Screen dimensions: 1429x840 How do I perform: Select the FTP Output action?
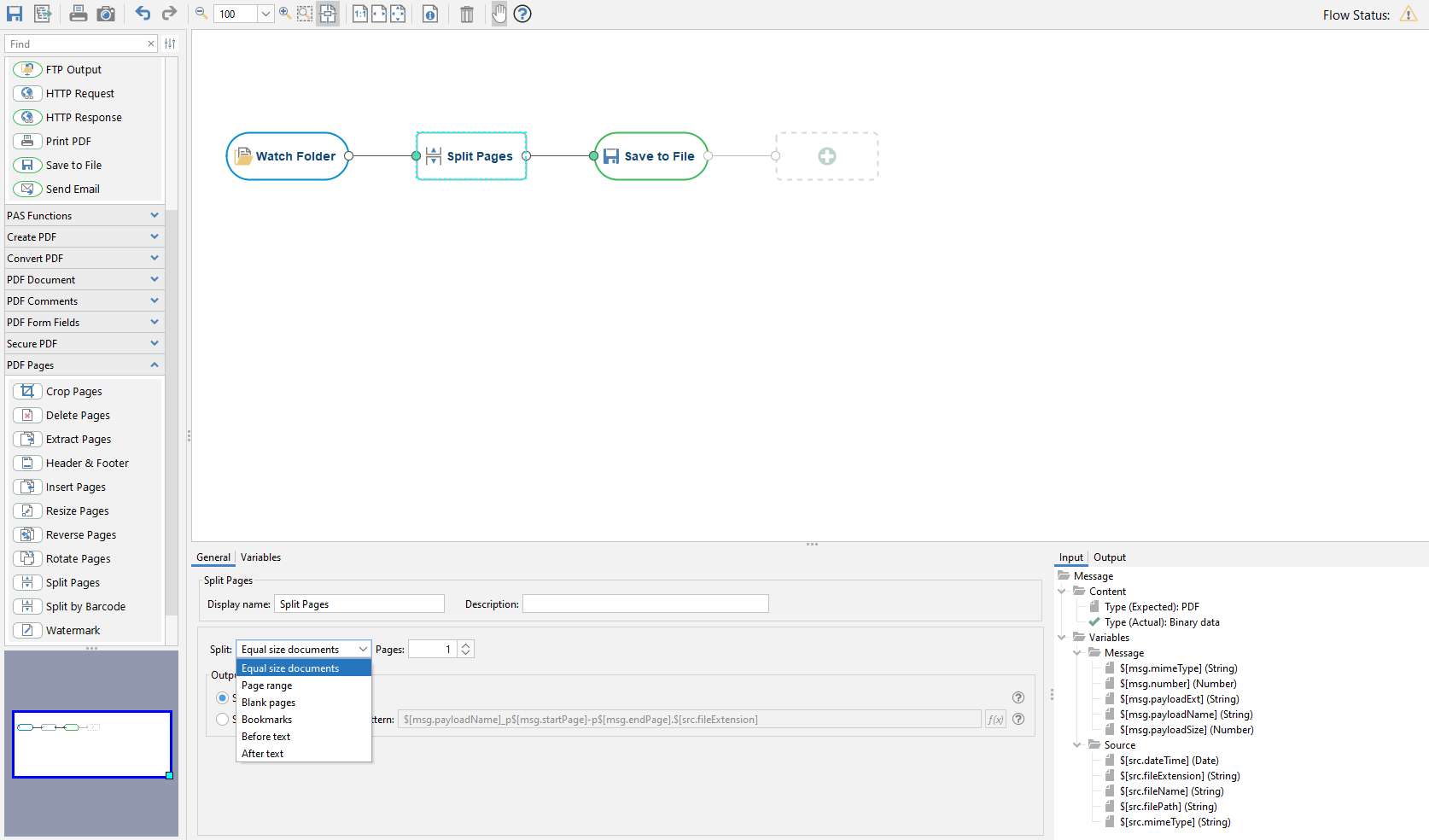(71, 69)
